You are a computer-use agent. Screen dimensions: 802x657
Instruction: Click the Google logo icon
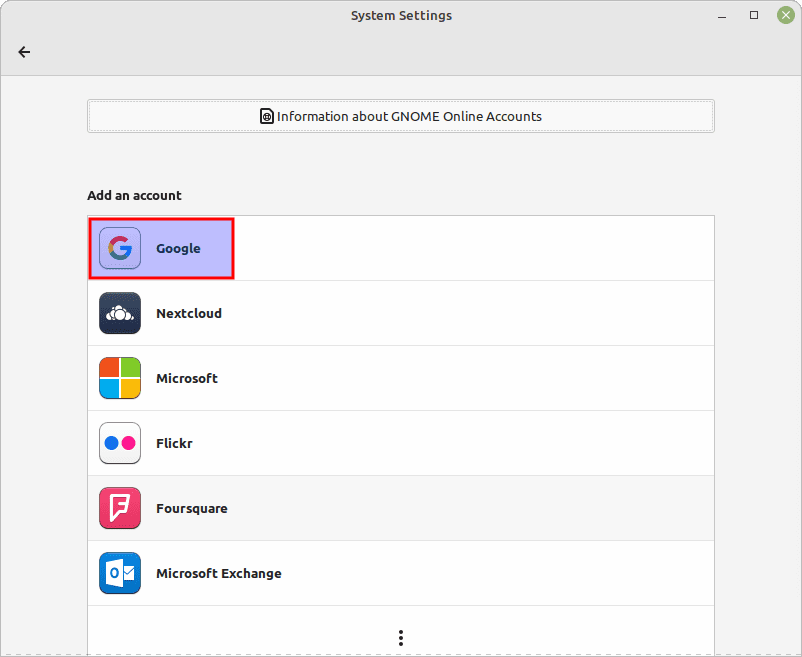coord(120,248)
